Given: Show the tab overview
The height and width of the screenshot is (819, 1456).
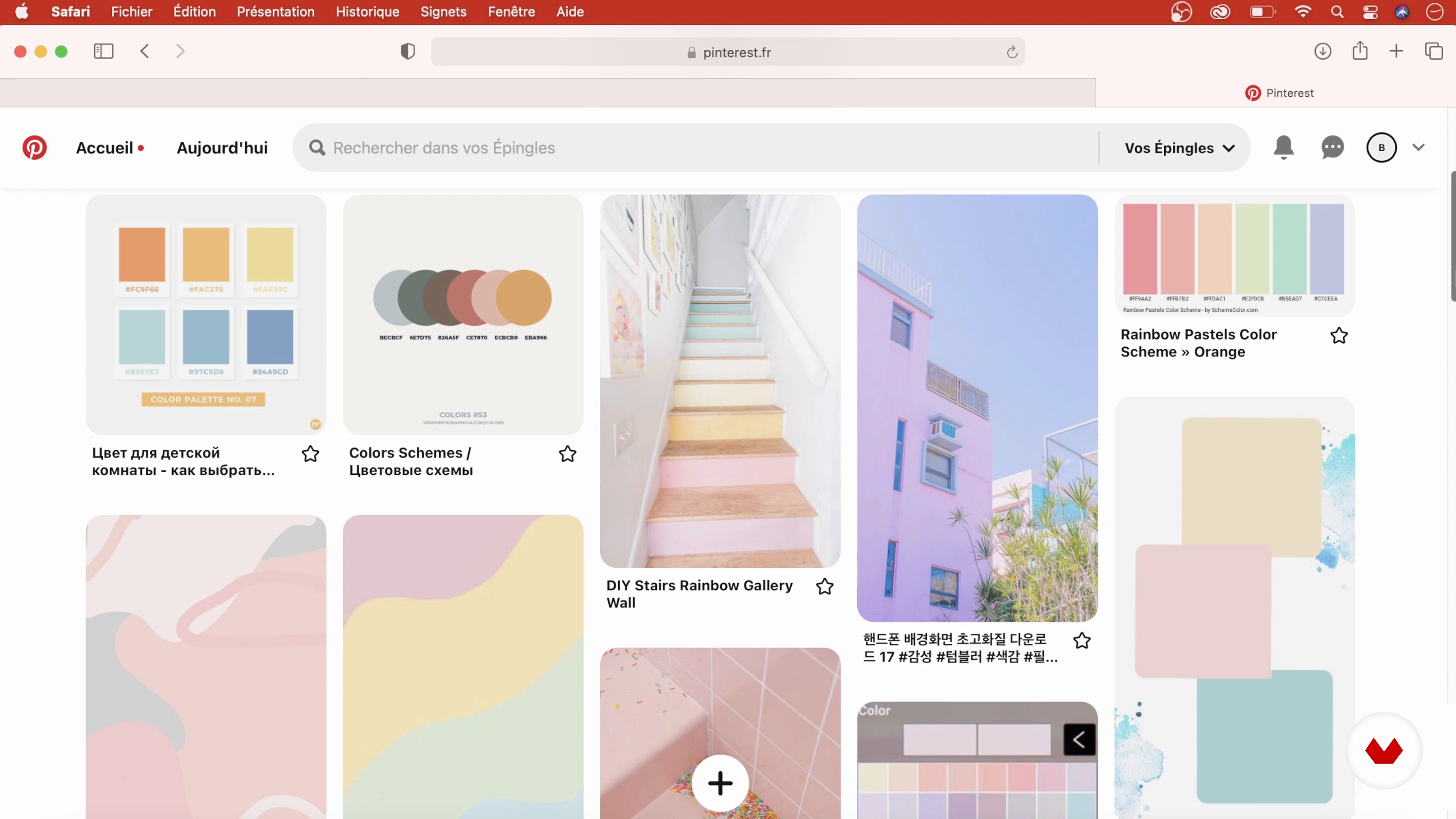Looking at the screenshot, I should (x=1434, y=52).
